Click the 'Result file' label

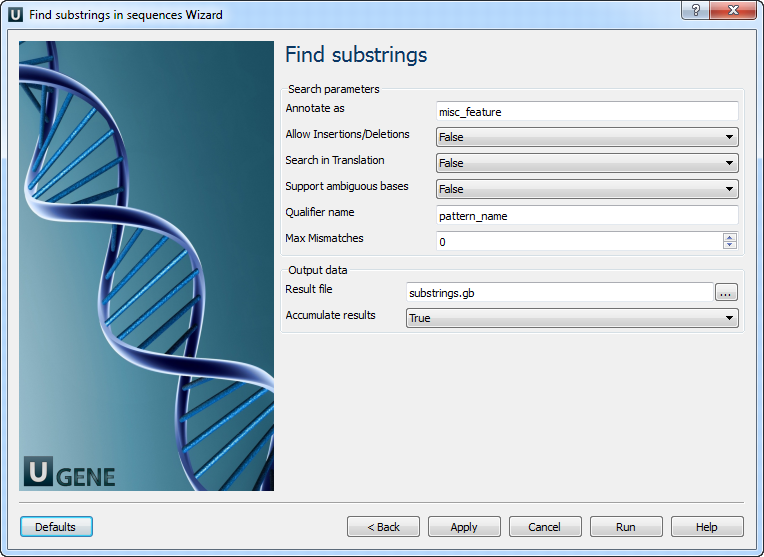309,289
